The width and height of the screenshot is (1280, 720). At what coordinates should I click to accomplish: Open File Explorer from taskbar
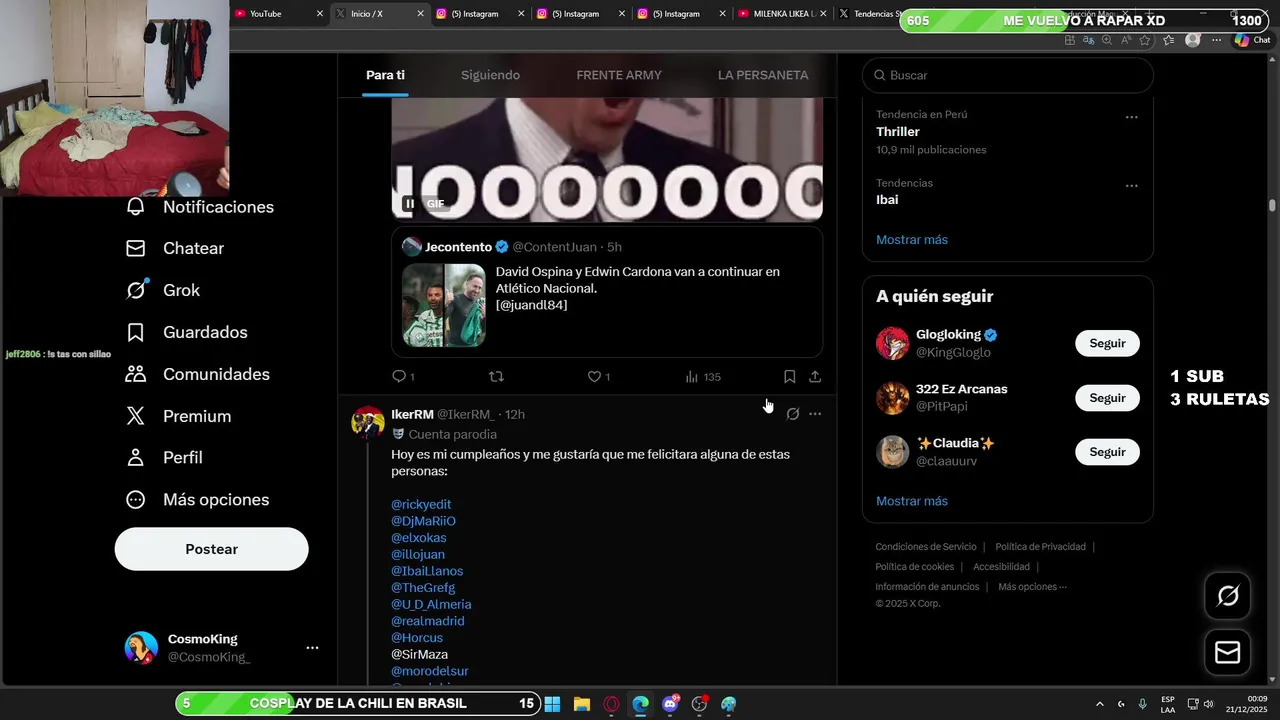click(x=582, y=704)
